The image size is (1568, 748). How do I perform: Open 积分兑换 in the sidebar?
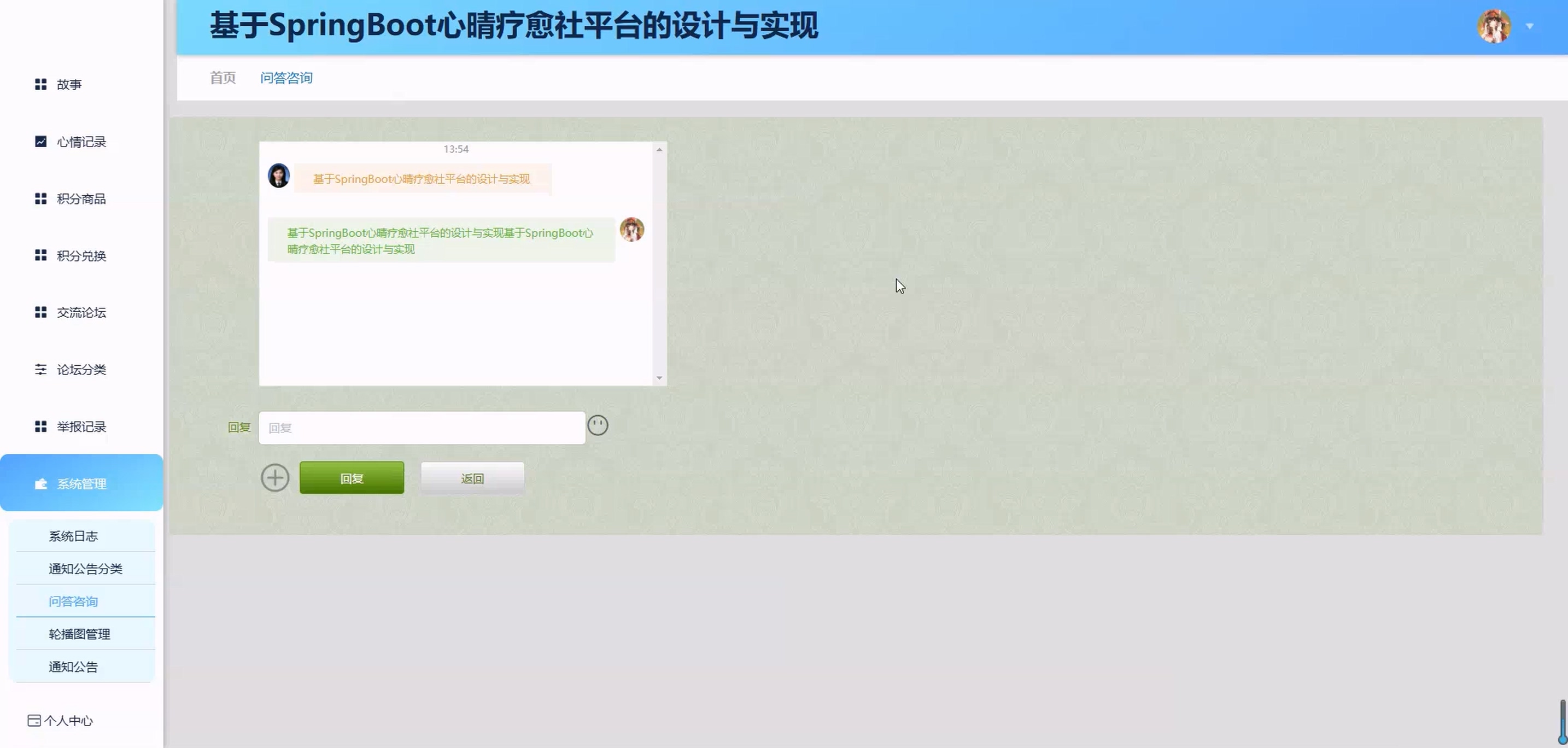(x=81, y=256)
